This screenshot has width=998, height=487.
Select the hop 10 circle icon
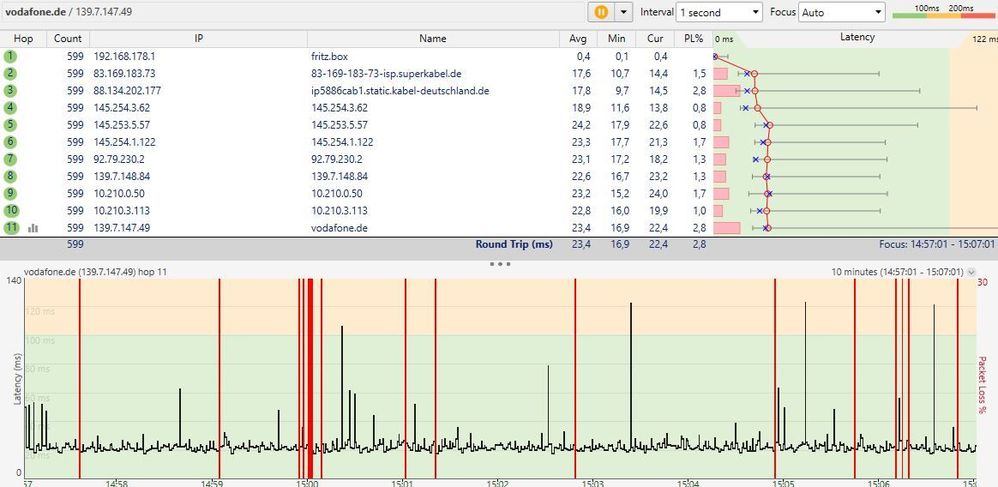click(11, 211)
